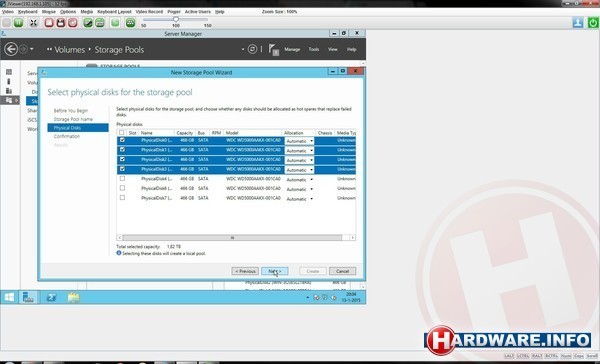The height and width of the screenshot is (364, 600).
Task: Open the Keyboard menu in JViewer
Action: click(x=28, y=12)
